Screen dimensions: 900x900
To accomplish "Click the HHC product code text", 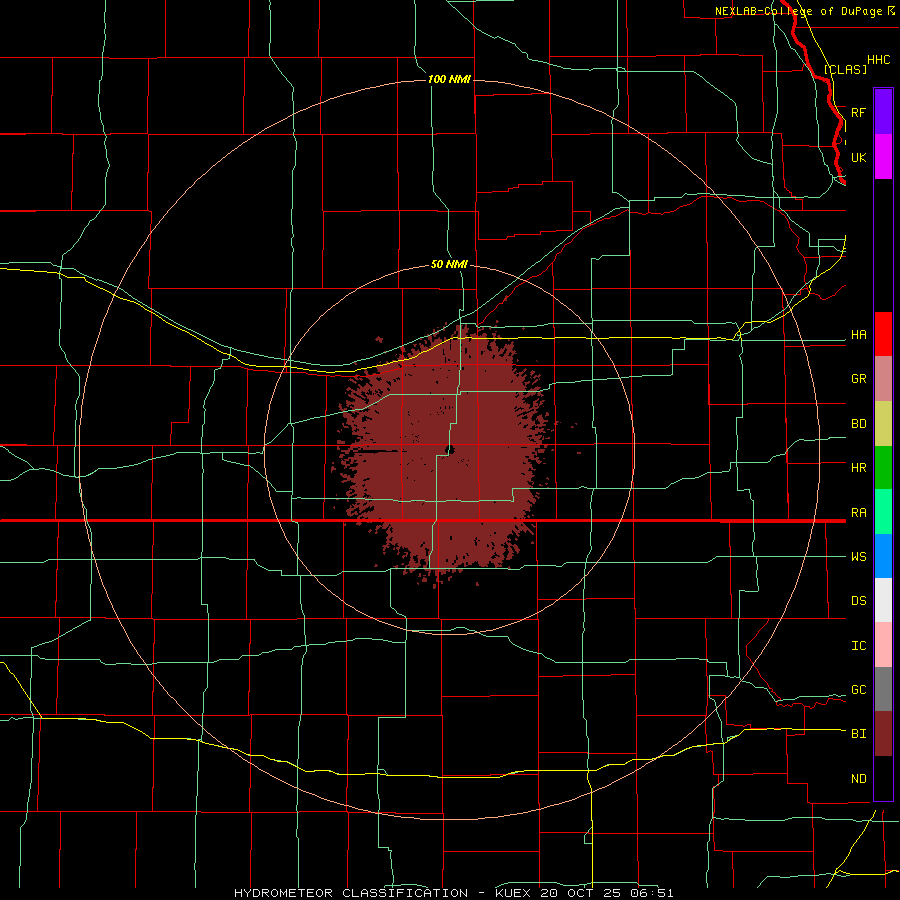I will click(x=878, y=60).
